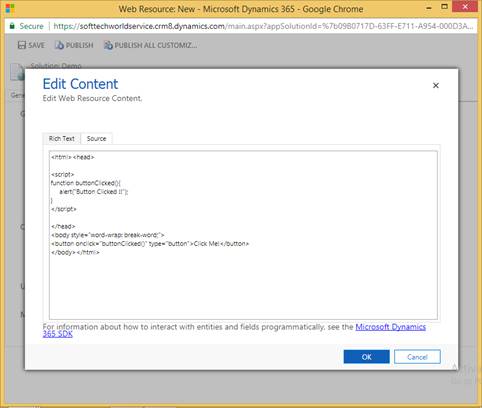Maximize the Chrome window
The height and width of the screenshot is (408, 482).
tap(444, 7)
